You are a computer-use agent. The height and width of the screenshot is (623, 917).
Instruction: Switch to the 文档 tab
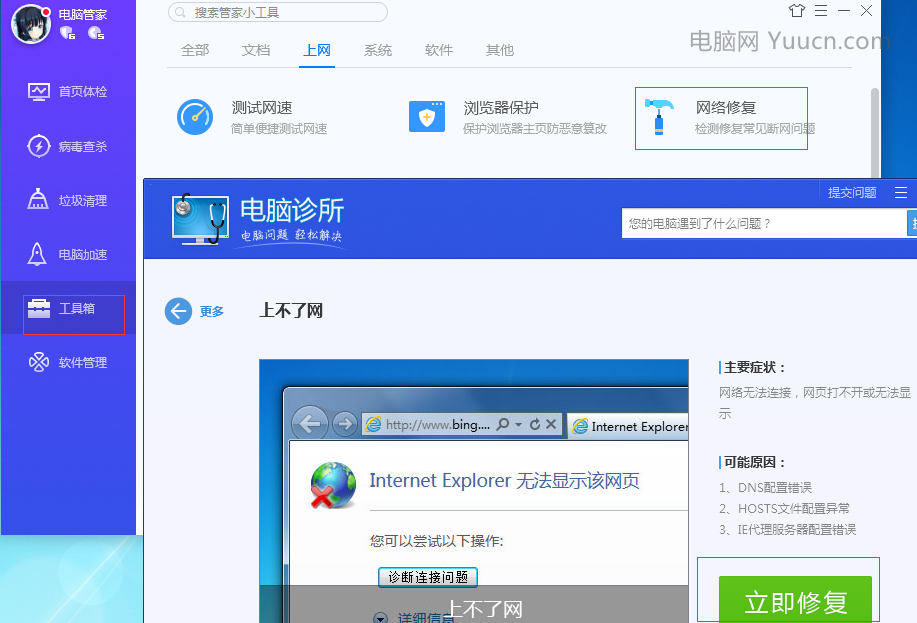click(x=256, y=50)
